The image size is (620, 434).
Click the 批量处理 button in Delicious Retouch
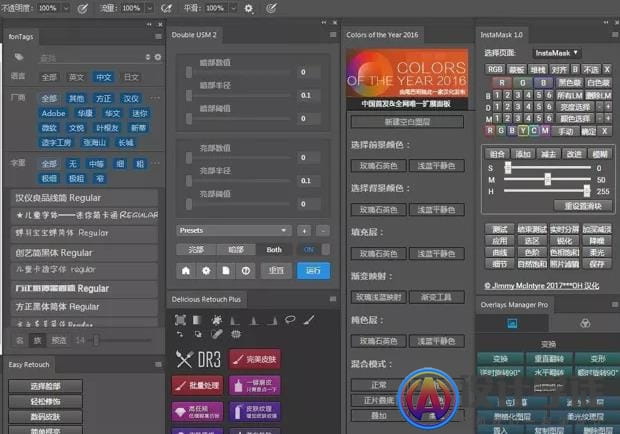click(x=198, y=385)
